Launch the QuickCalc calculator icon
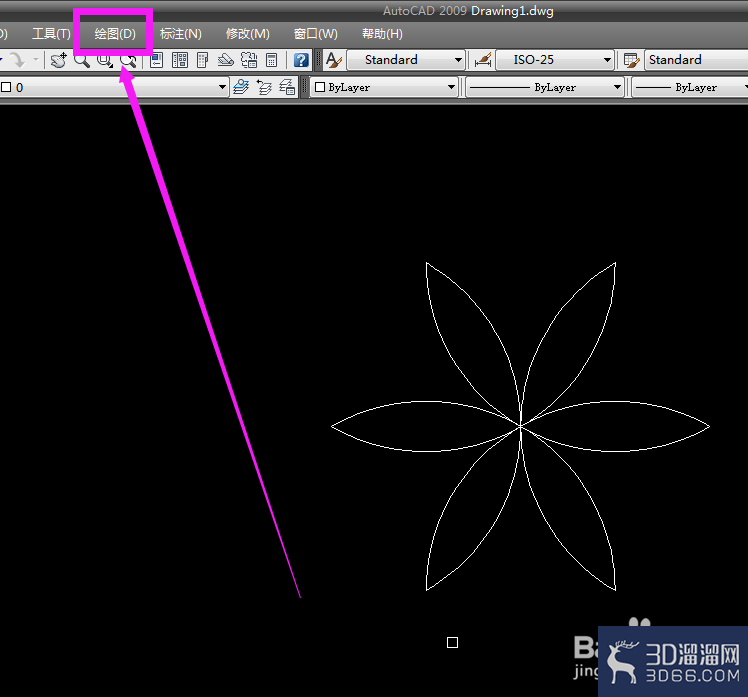The width and height of the screenshot is (748, 697). 271,60
